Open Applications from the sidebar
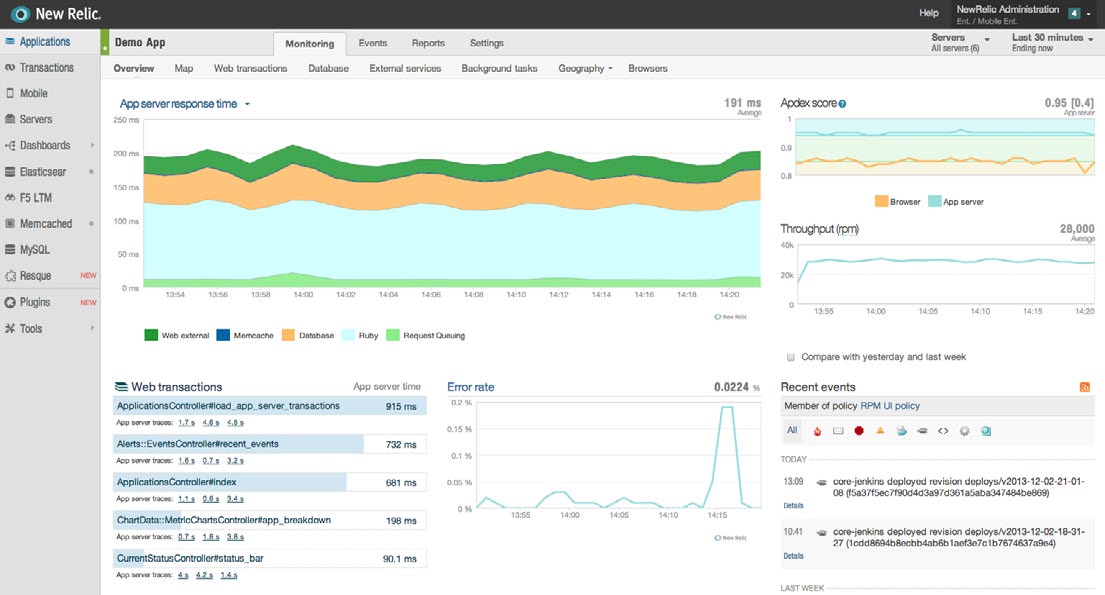 44,42
